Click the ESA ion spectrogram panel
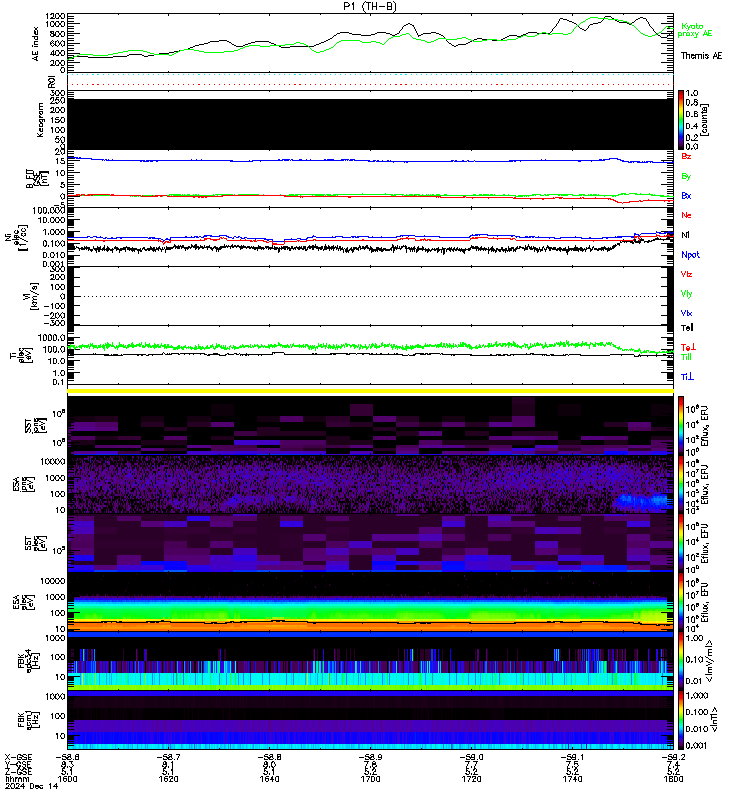 370,484
